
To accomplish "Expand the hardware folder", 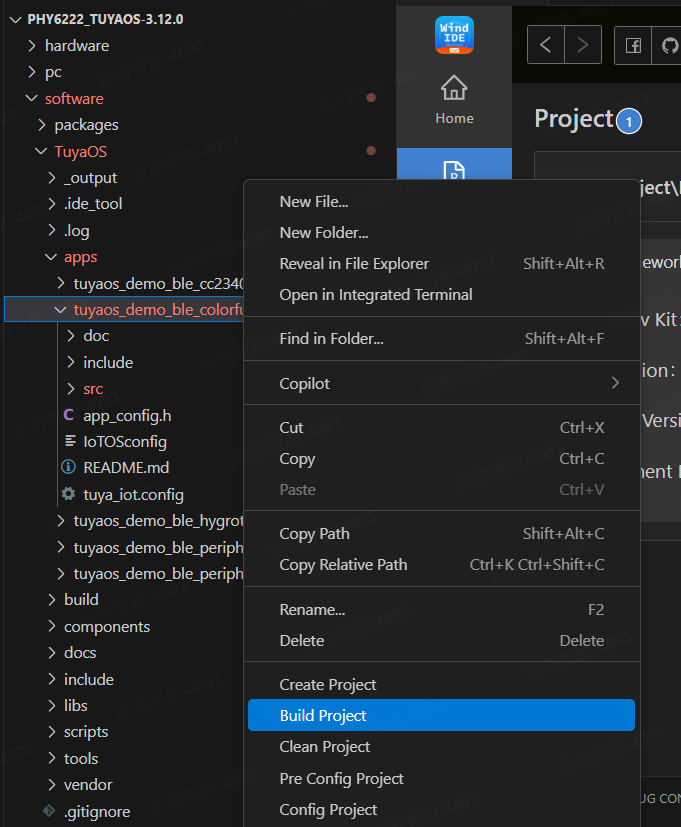I will point(76,46).
